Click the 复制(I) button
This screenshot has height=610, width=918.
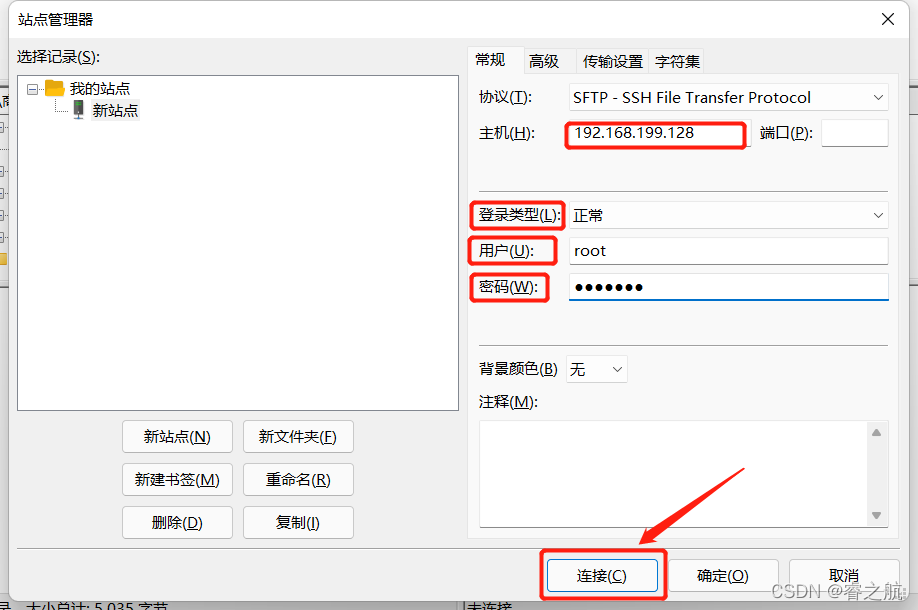pos(298,523)
